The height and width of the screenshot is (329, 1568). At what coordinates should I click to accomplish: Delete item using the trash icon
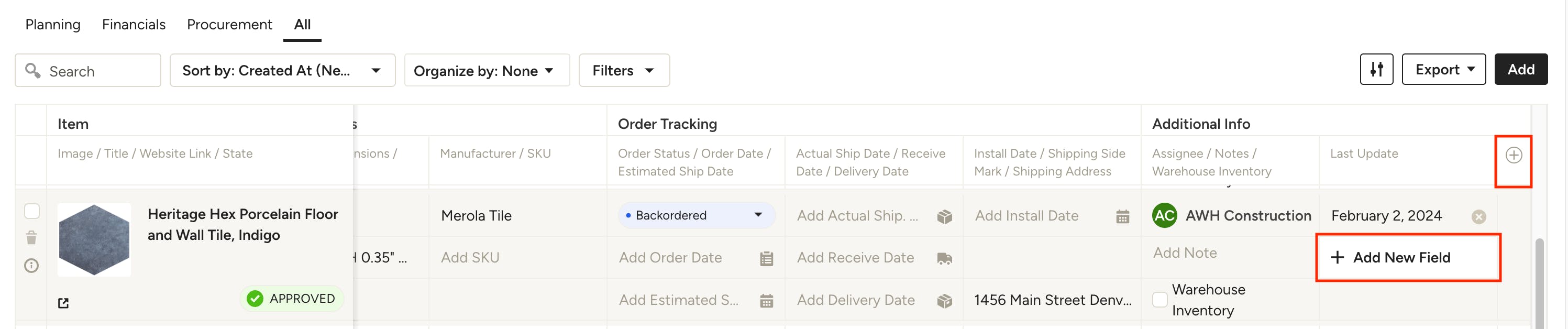coord(31,238)
